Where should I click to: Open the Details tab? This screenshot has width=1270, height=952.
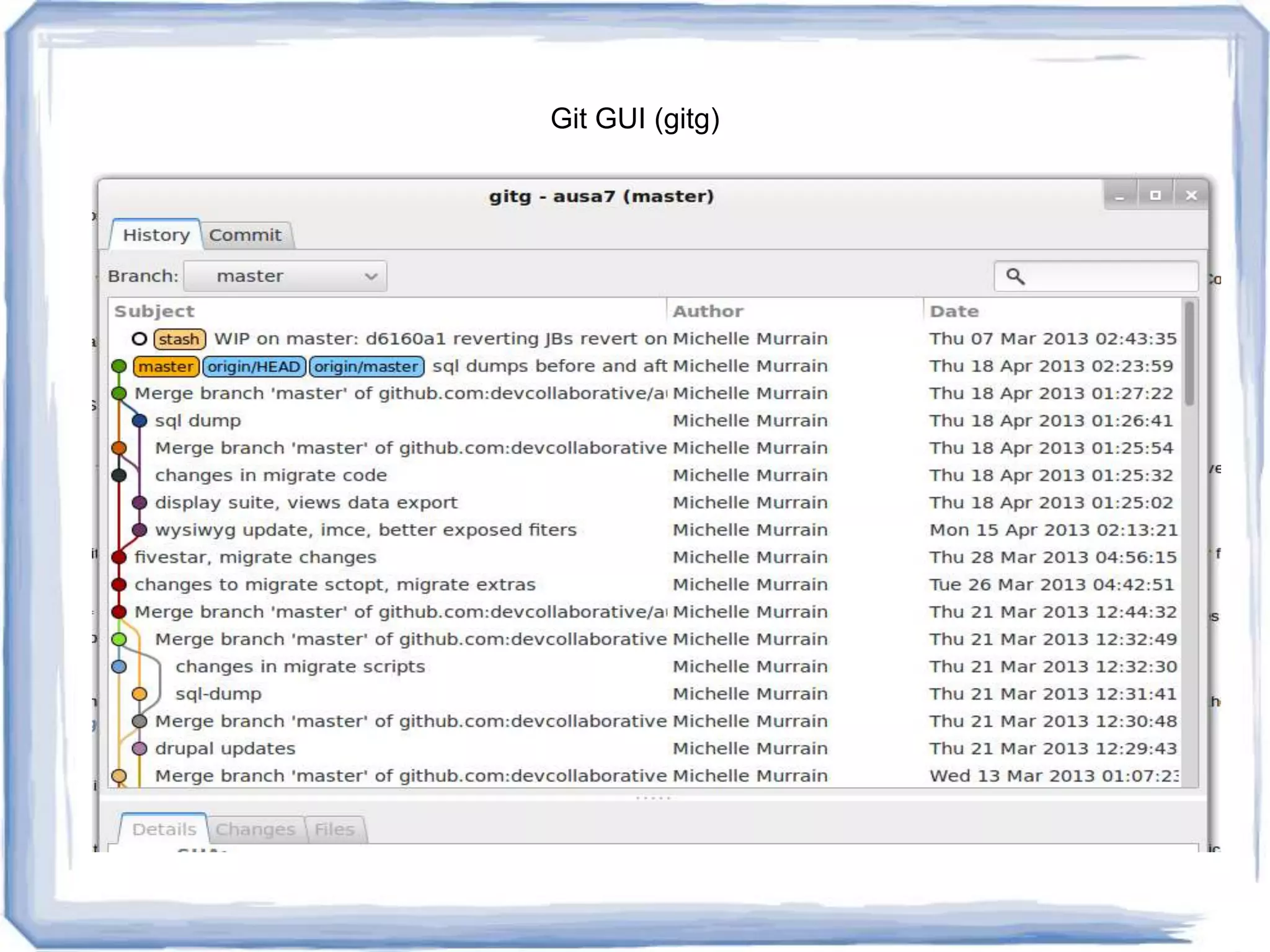164,829
